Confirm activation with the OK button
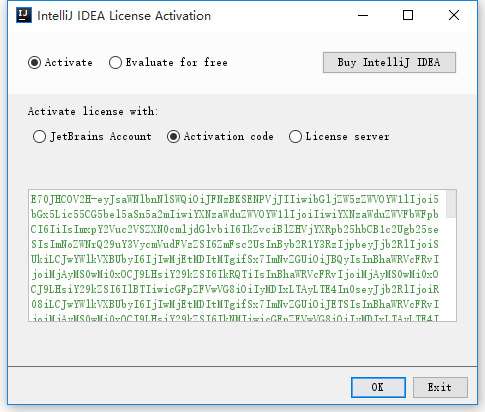This screenshot has width=485, height=412. coord(378,387)
